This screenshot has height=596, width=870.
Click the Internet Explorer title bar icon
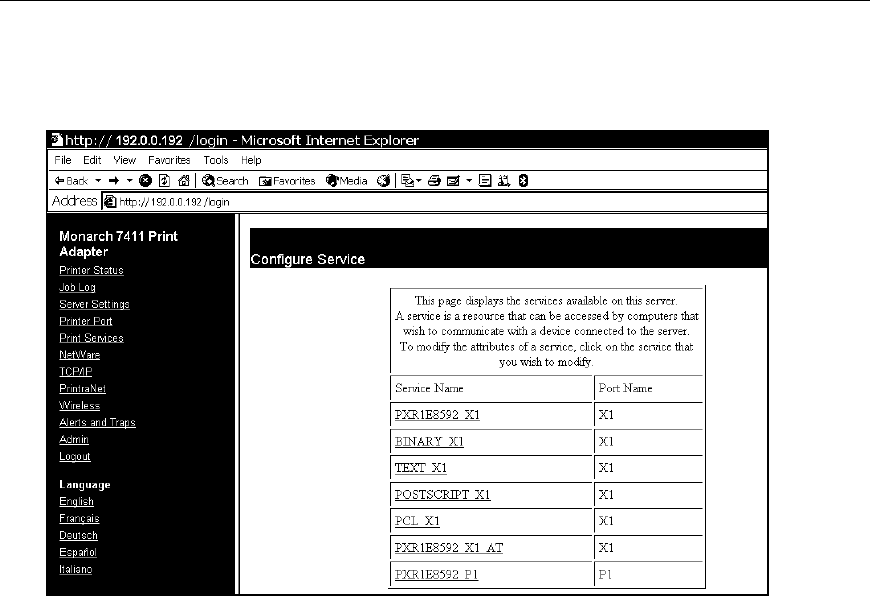(57, 139)
